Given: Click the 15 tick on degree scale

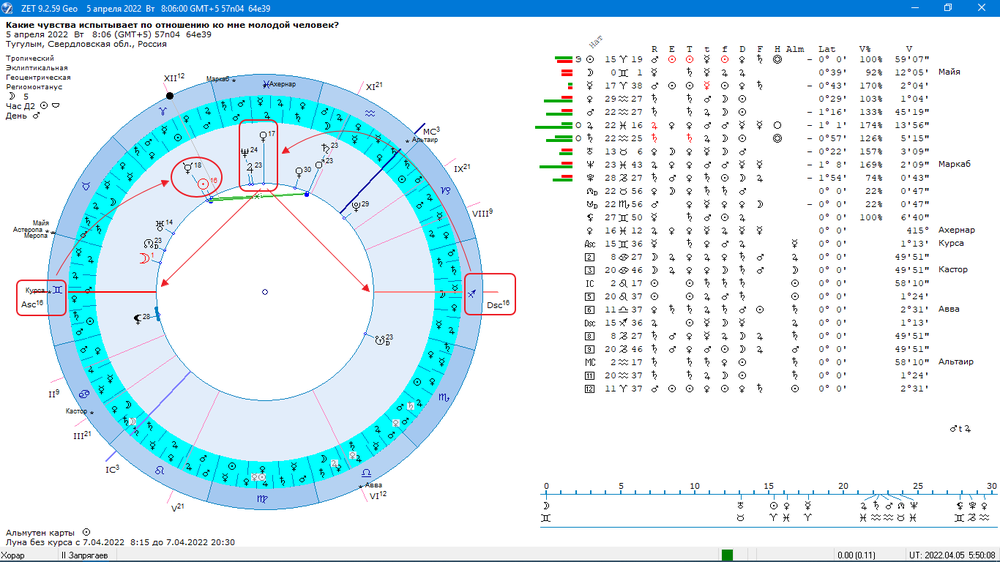Looking at the screenshot, I should pyautogui.click(x=769, y=486).
